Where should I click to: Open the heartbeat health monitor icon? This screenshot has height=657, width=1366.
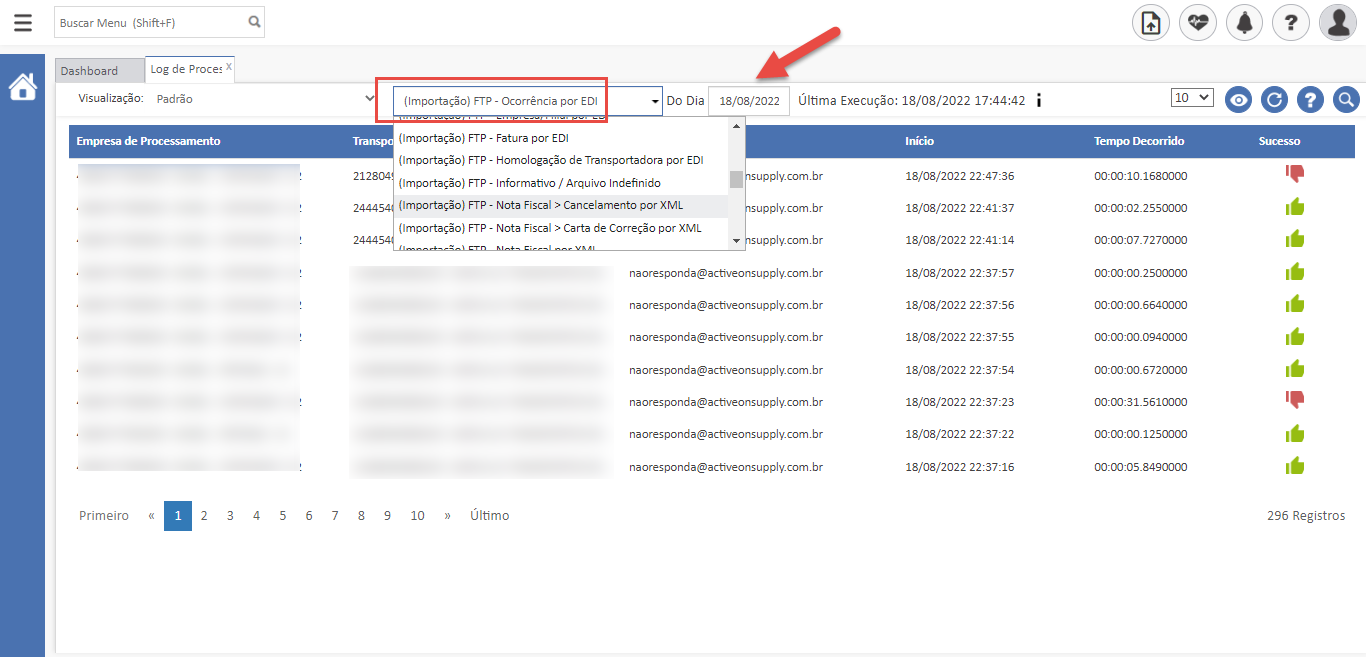(x=1197, y=22)
